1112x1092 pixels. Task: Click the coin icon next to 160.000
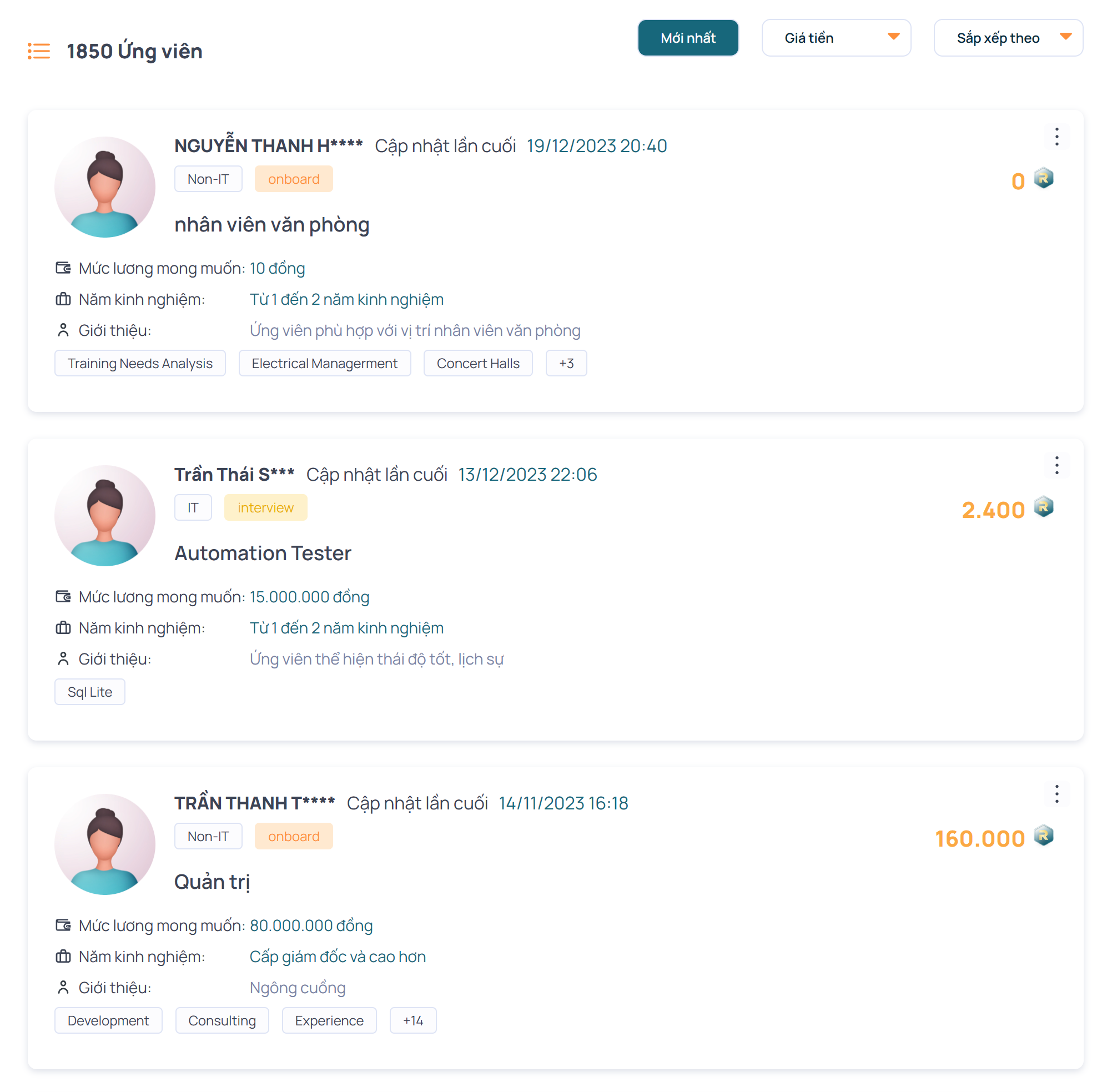[1043, 836]
